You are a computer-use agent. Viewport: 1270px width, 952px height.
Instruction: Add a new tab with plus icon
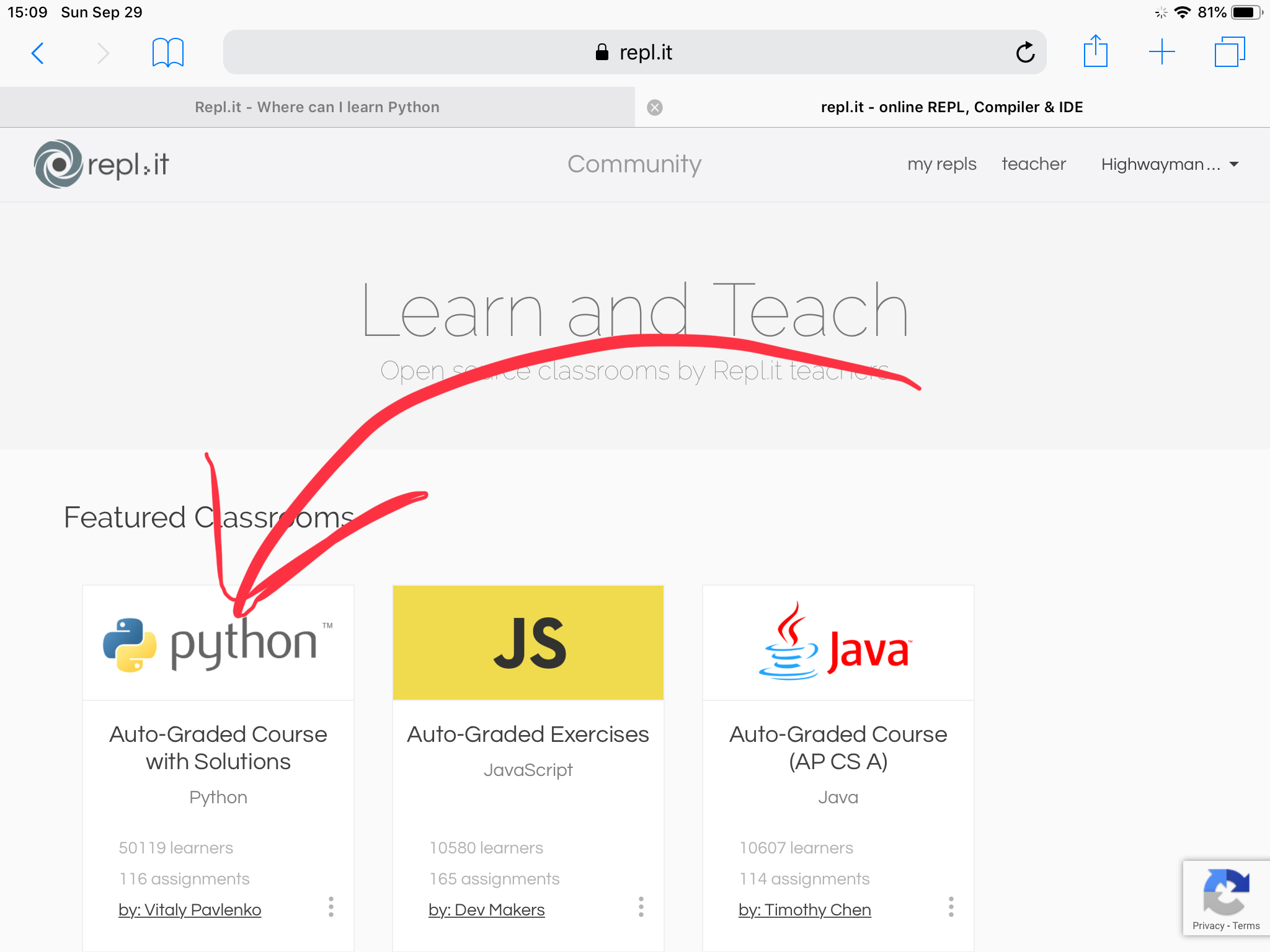(1161, 52)
